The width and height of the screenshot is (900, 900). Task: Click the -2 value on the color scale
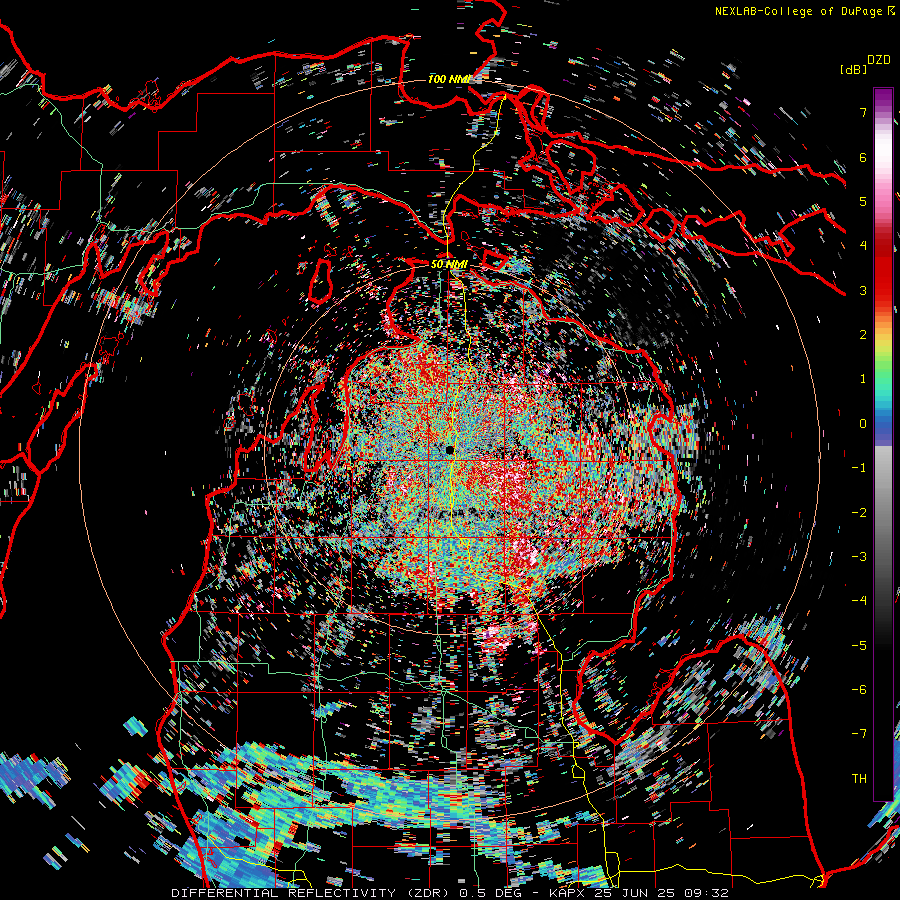[859, 513]
